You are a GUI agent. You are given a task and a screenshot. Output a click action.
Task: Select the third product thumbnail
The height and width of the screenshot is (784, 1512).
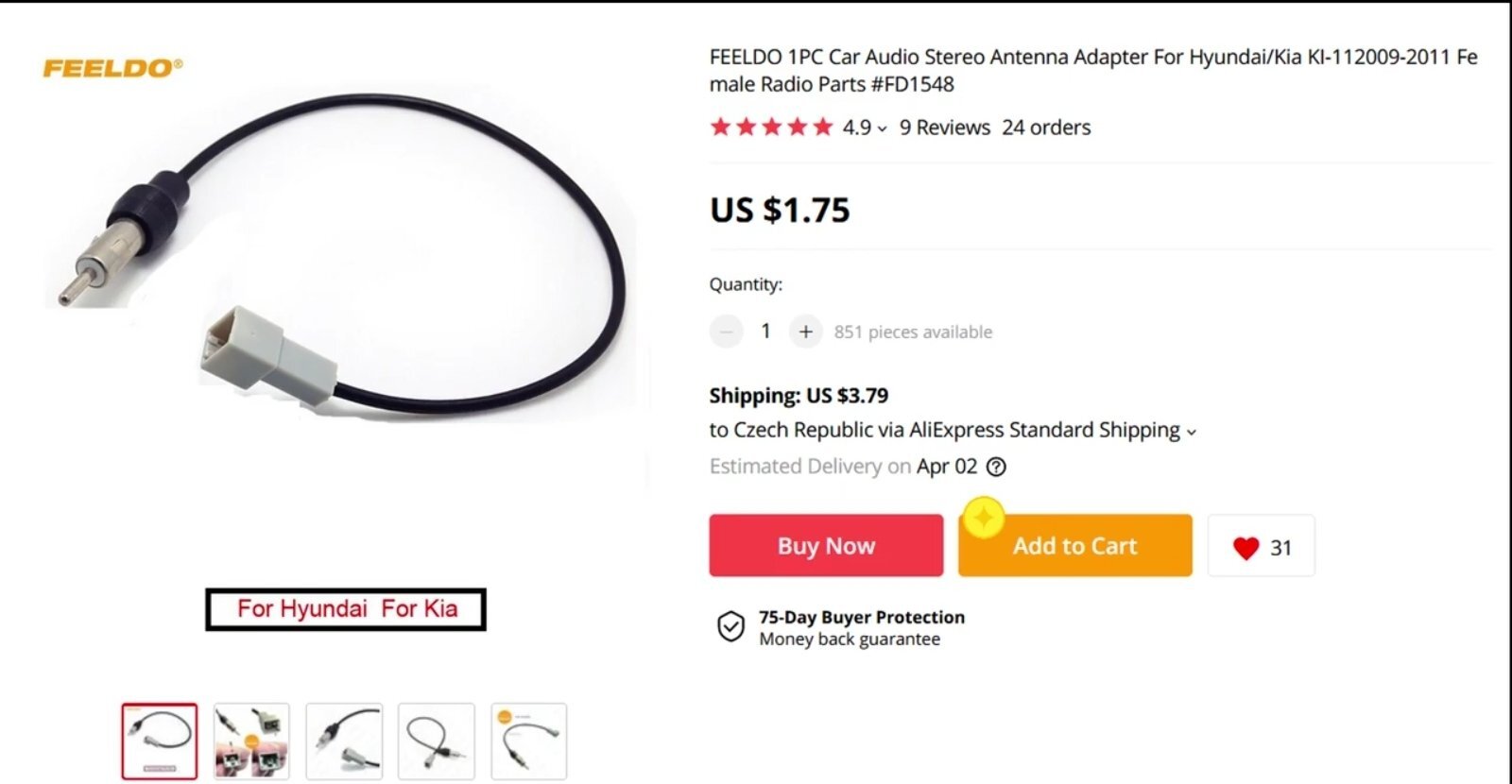coord(344,741)
